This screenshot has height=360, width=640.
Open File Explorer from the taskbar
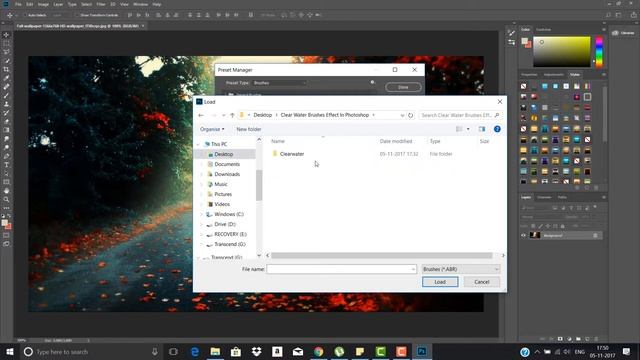215,351
